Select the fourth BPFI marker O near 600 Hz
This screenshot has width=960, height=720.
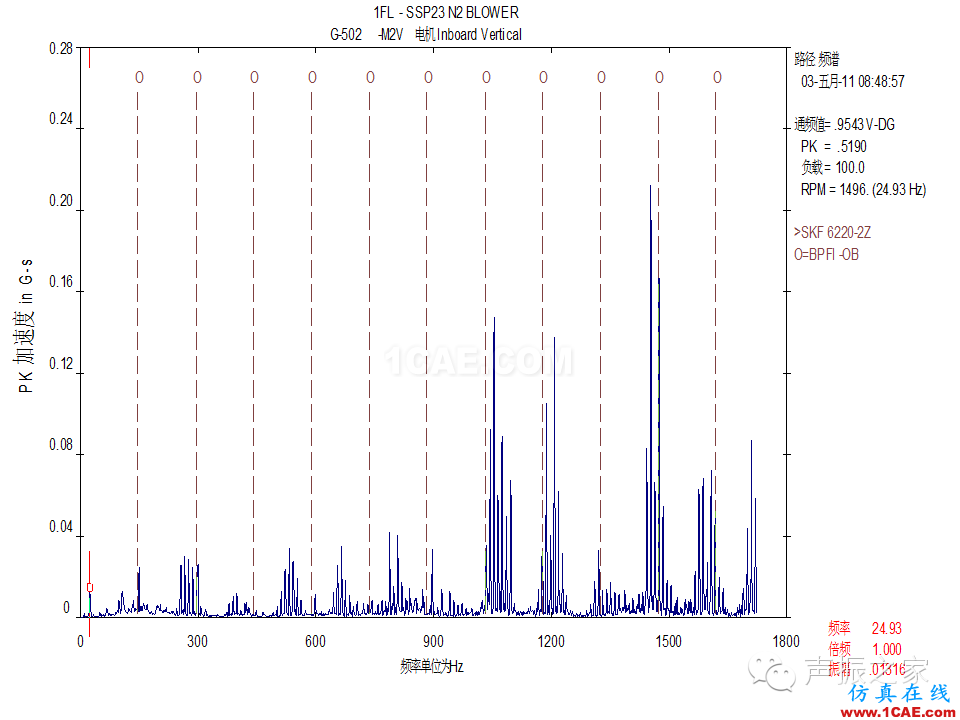point(312,78)
